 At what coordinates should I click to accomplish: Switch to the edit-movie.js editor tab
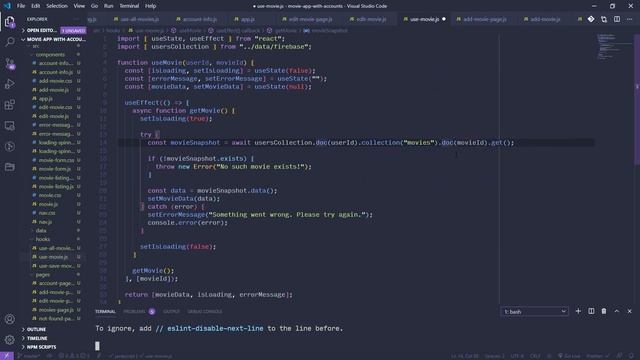pyautogui.click(x=371, y=19)
